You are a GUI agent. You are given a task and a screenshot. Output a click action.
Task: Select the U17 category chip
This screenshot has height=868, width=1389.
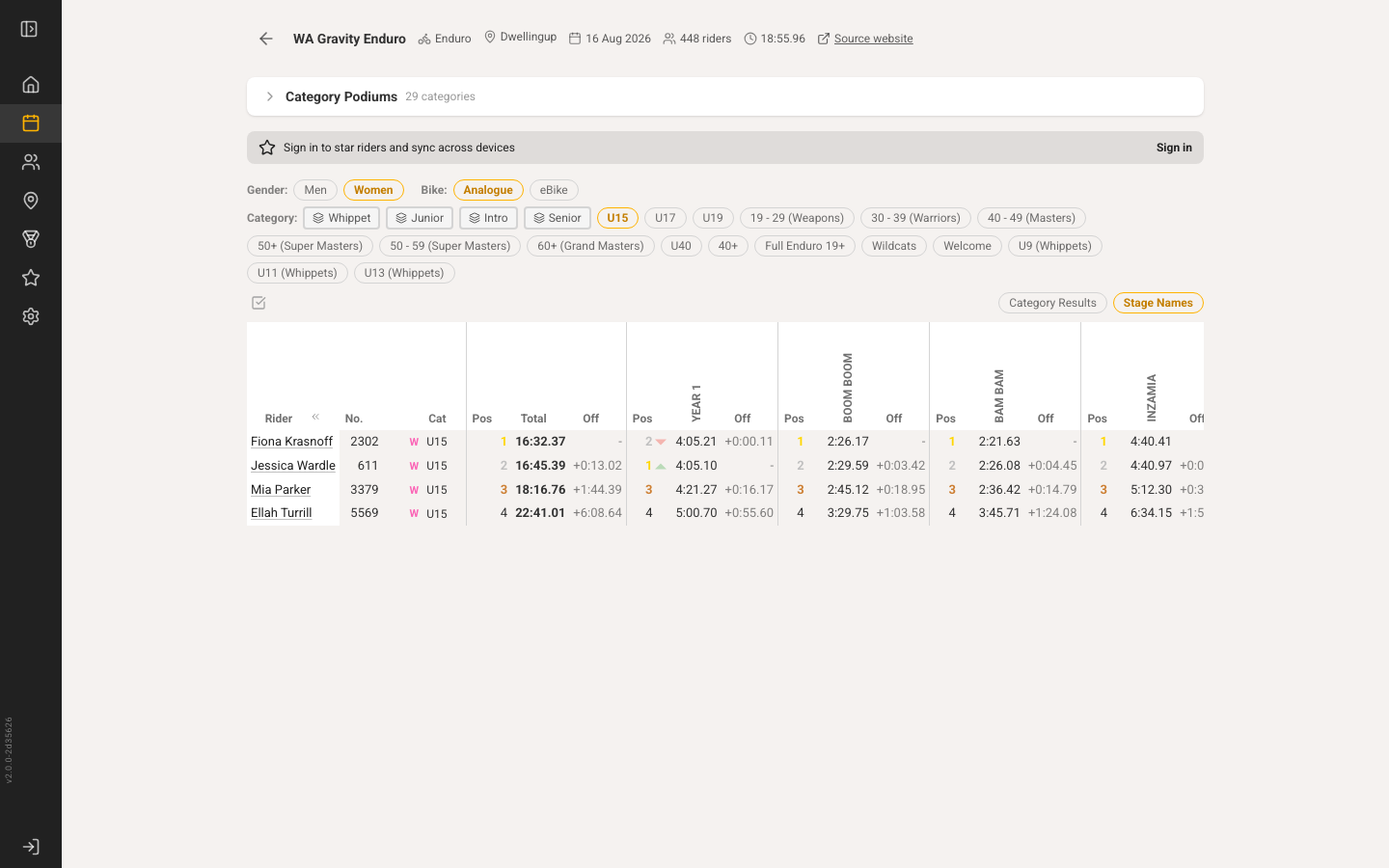(666, 218)
